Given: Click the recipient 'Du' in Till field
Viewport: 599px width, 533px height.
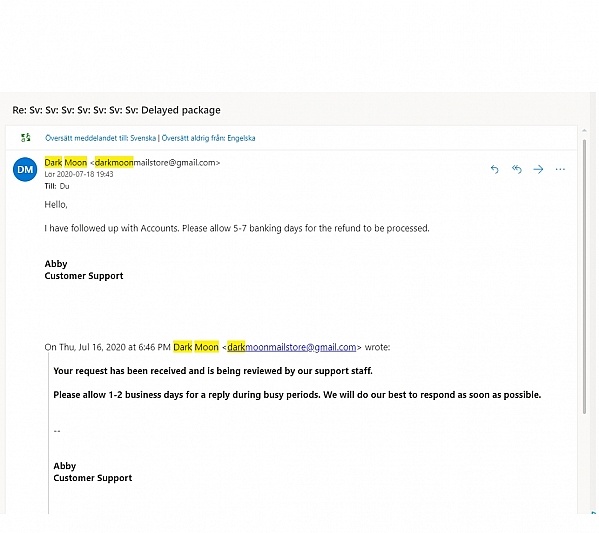Looking at the screenshot, I should click(64, 186).
